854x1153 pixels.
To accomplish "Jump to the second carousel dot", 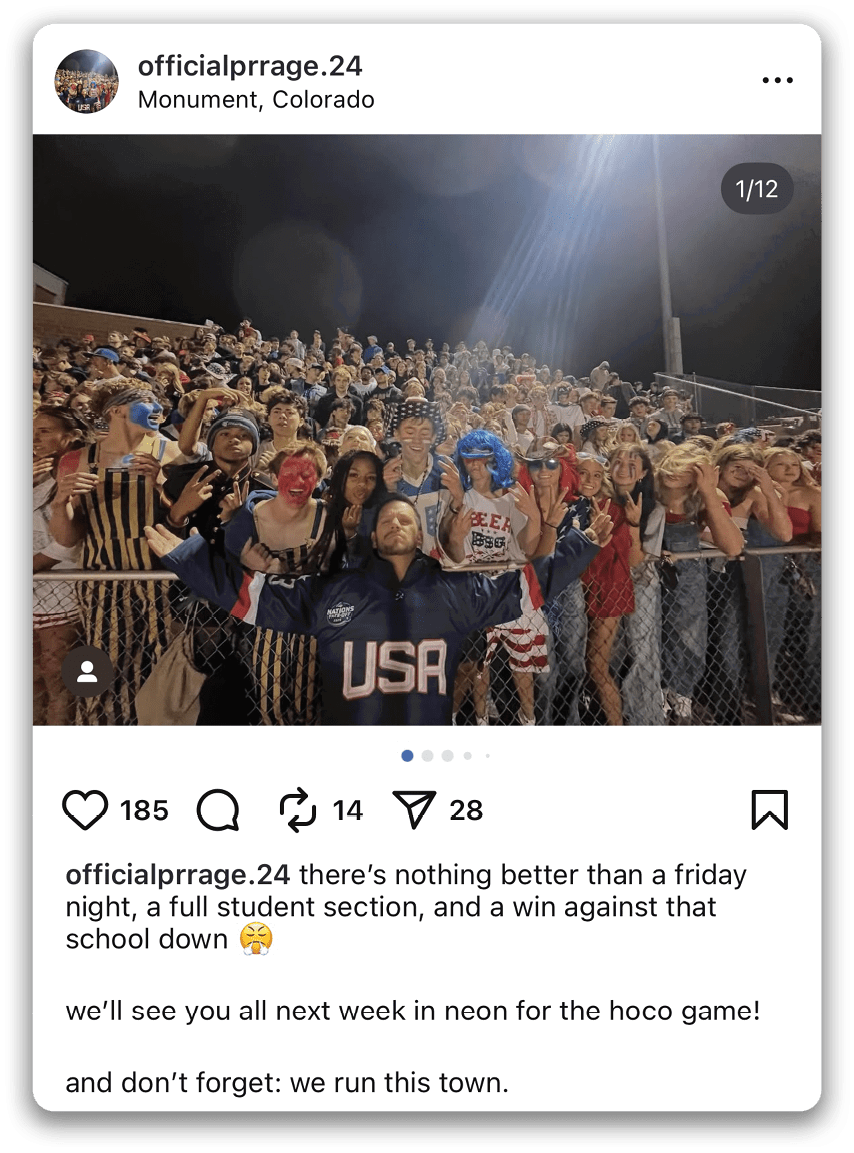I will [427, 755].
